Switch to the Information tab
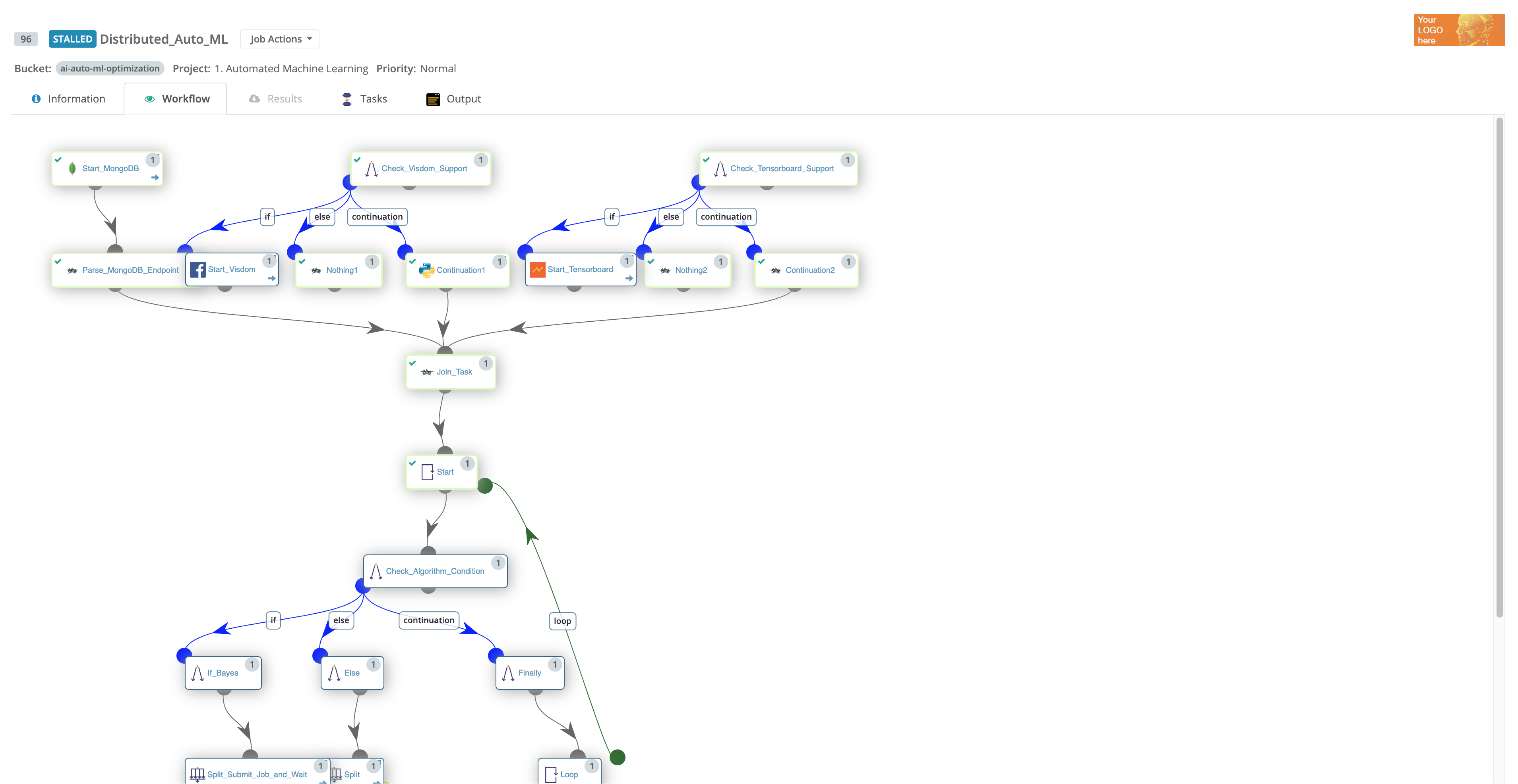Image resolution: width=1518 pixels, height=784 pixels. pos(69,98)
